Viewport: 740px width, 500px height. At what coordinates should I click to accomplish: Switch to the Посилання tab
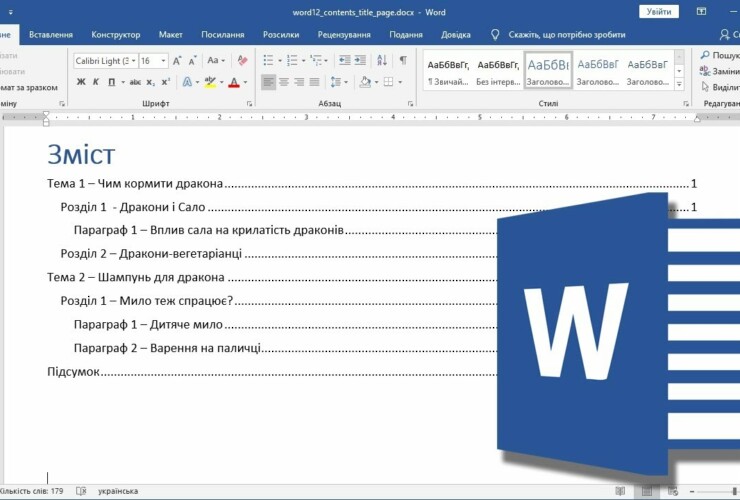[x=222, y=34]
